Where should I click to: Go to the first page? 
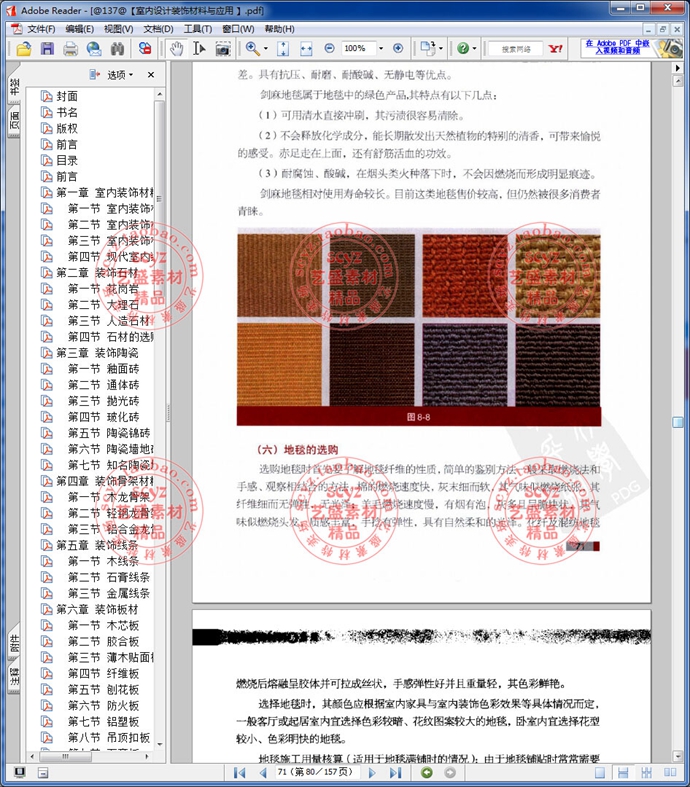[x=239, y=772]
